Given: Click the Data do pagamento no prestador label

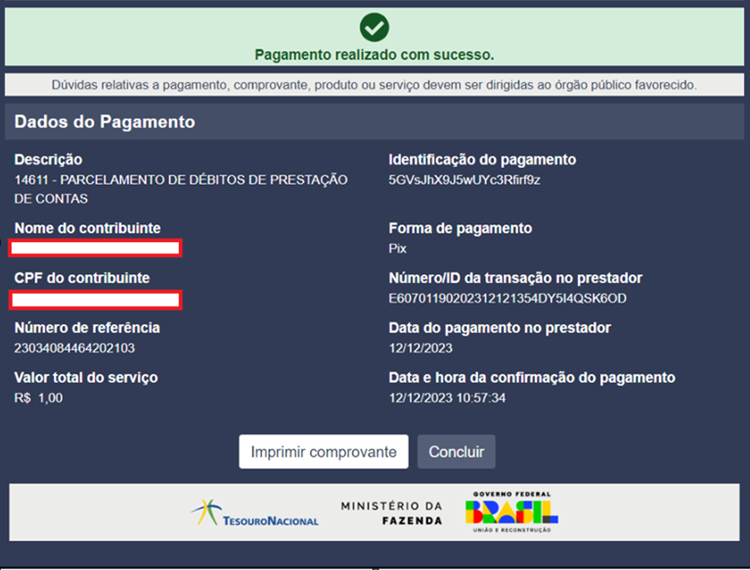Looking at the screenshot, I should 500,328.
